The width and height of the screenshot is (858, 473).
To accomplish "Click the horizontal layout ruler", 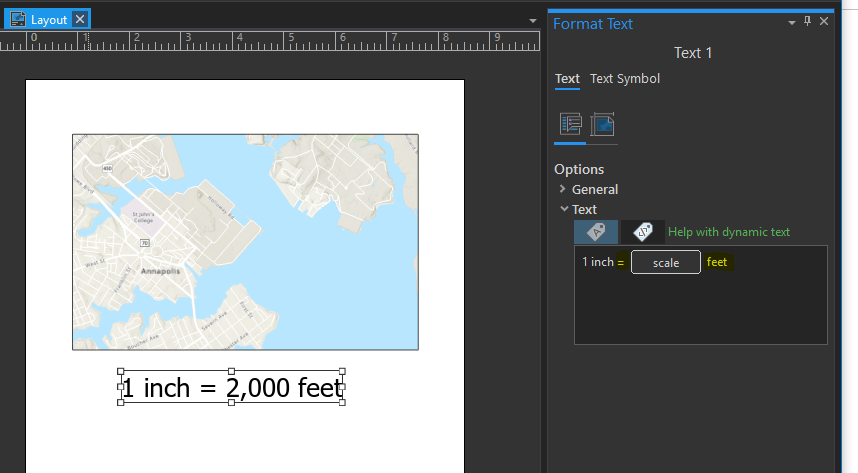I will point(270,41).
